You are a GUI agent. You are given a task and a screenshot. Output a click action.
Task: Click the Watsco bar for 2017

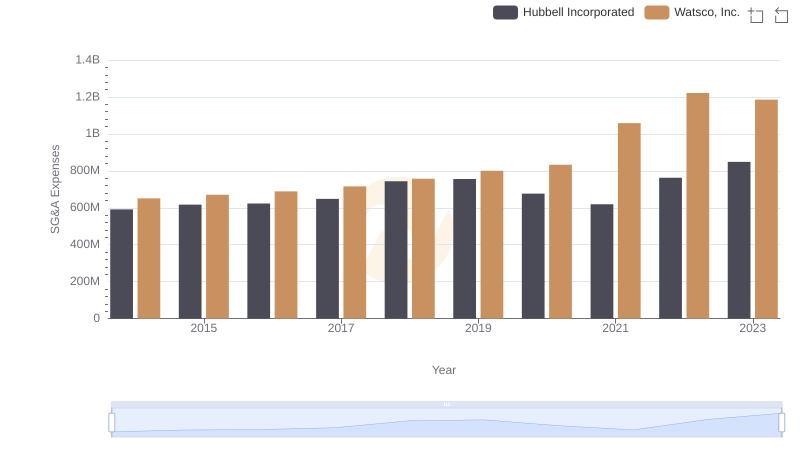coord(355,252)
